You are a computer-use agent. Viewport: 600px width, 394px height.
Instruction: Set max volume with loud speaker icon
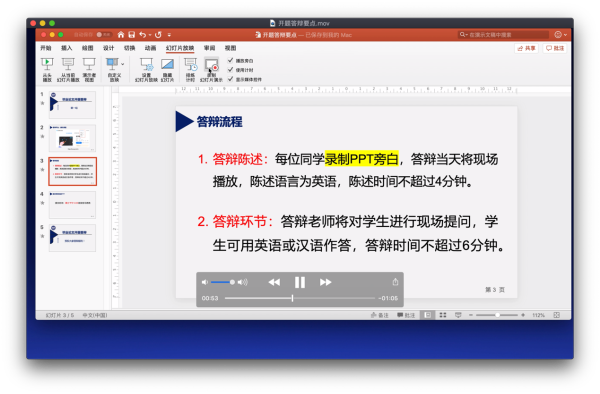click(x=243, y=282)
